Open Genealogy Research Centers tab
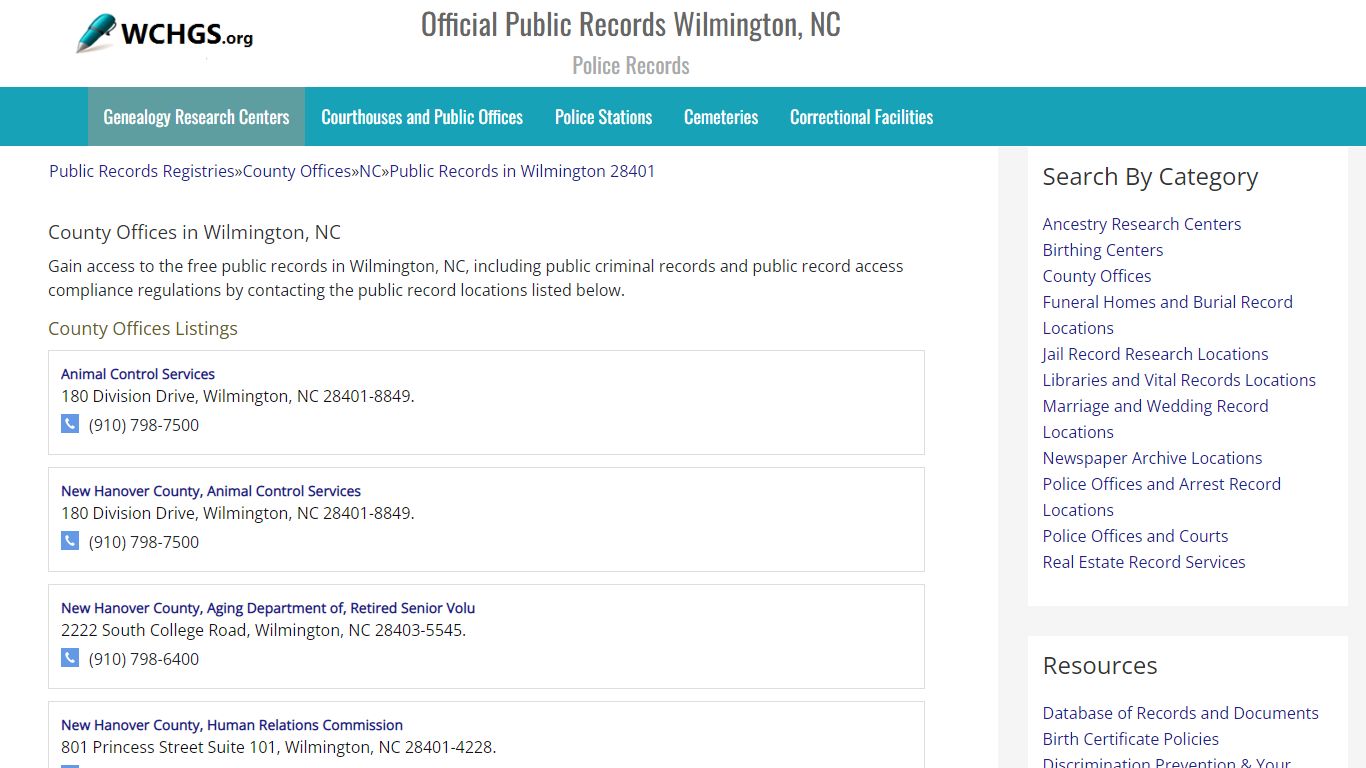Image resolution: width=1366 pixels, height=768 pixels. (196, 117)
